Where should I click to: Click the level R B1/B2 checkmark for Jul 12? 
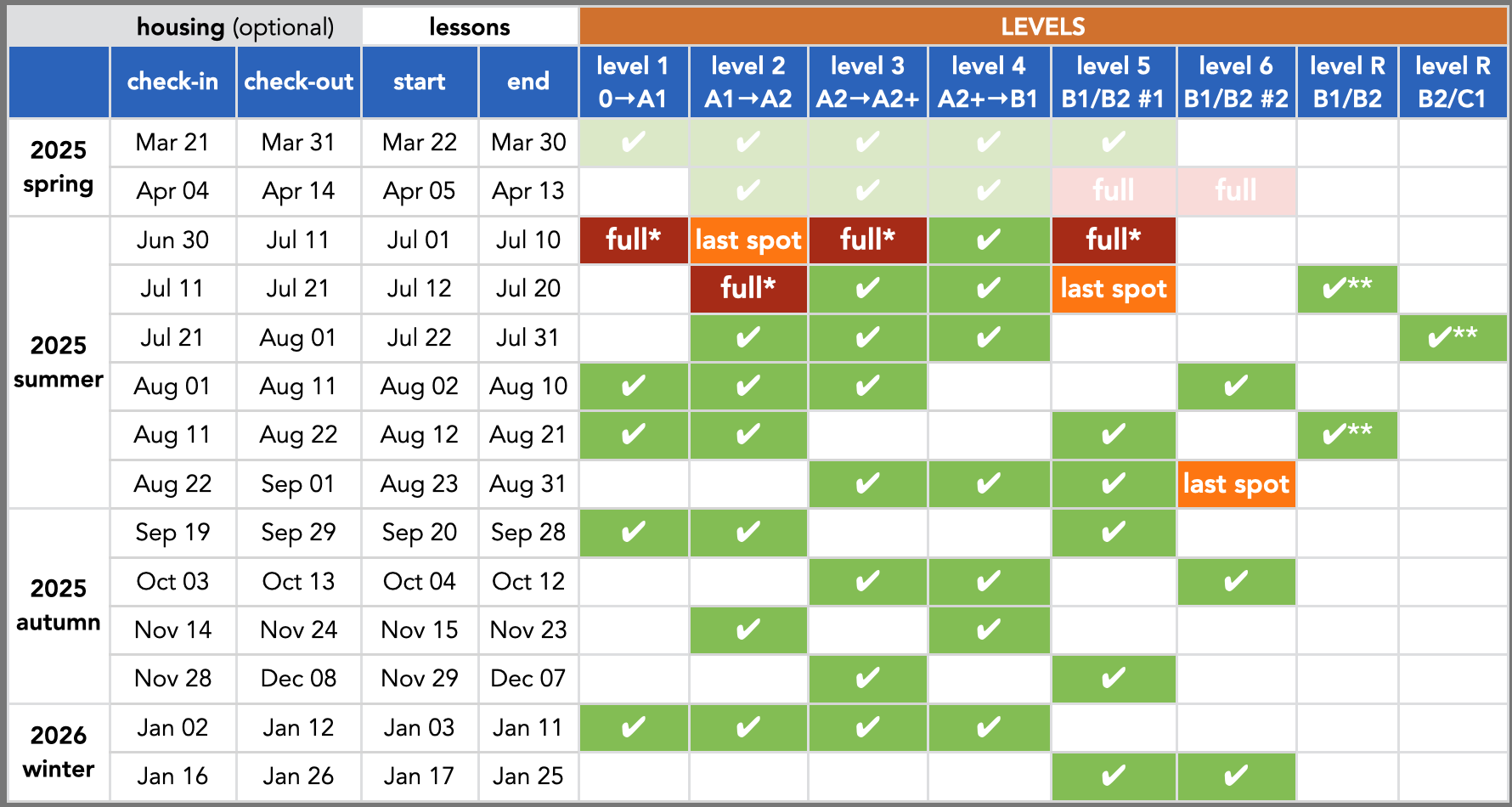[1347, 289]
